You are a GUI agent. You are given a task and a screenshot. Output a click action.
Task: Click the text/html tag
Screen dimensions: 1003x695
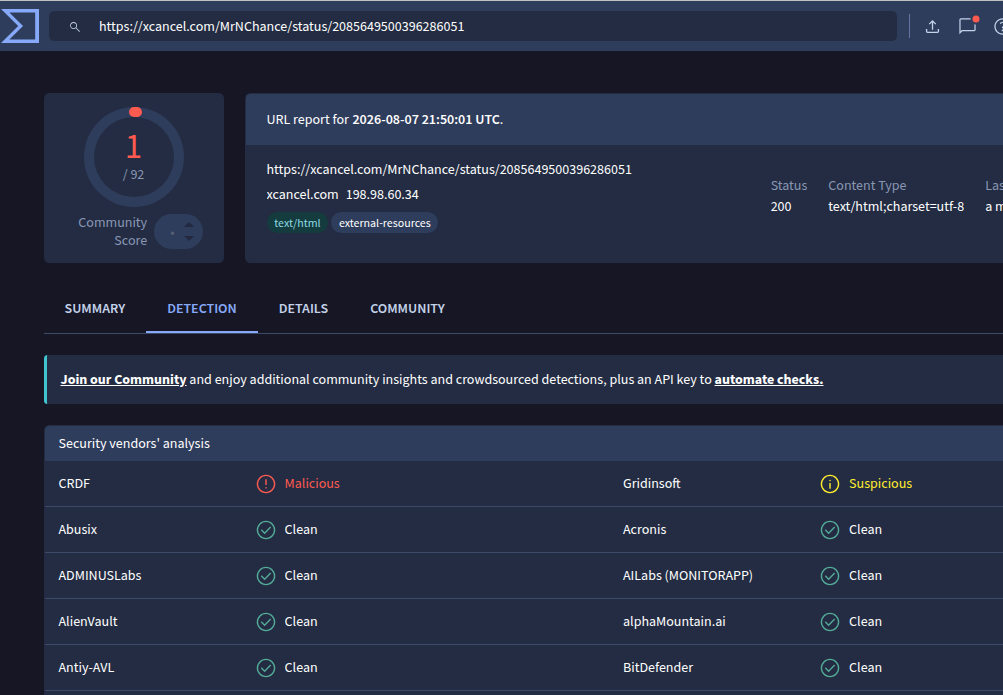point(297,223)
